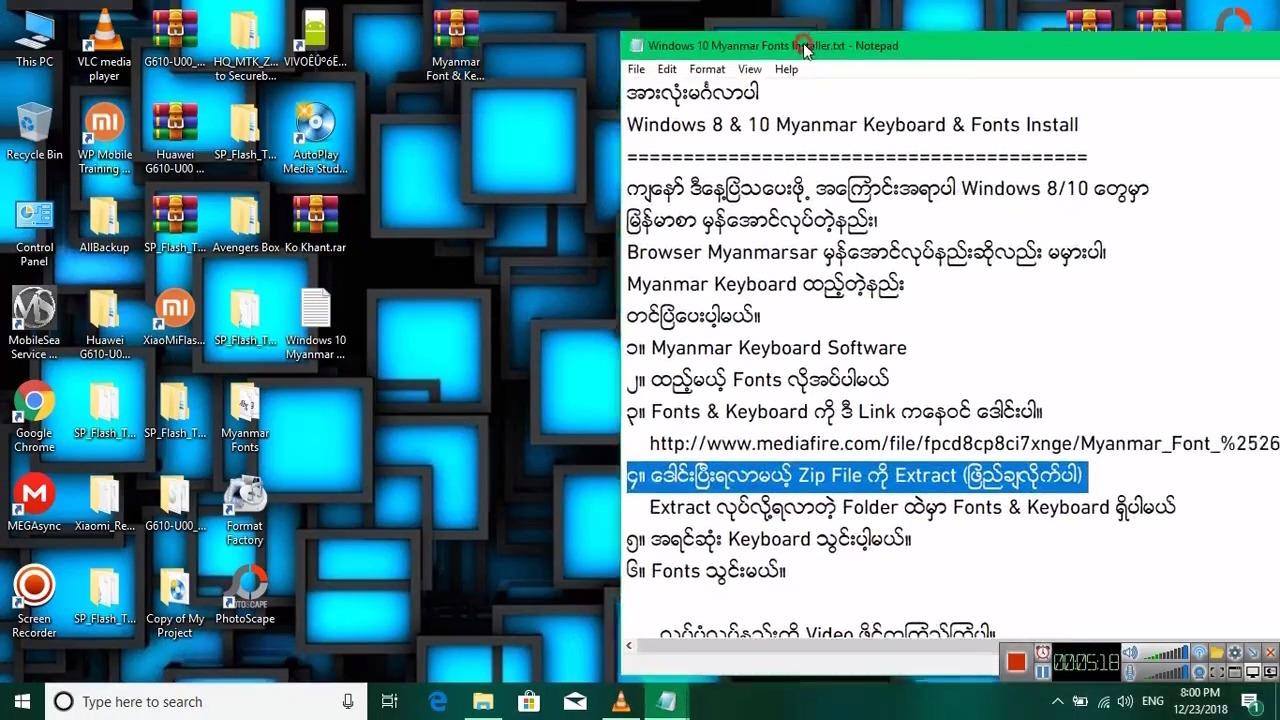
Task: Select the MEGAsync desktop shortcut
Action: point(34,503)
